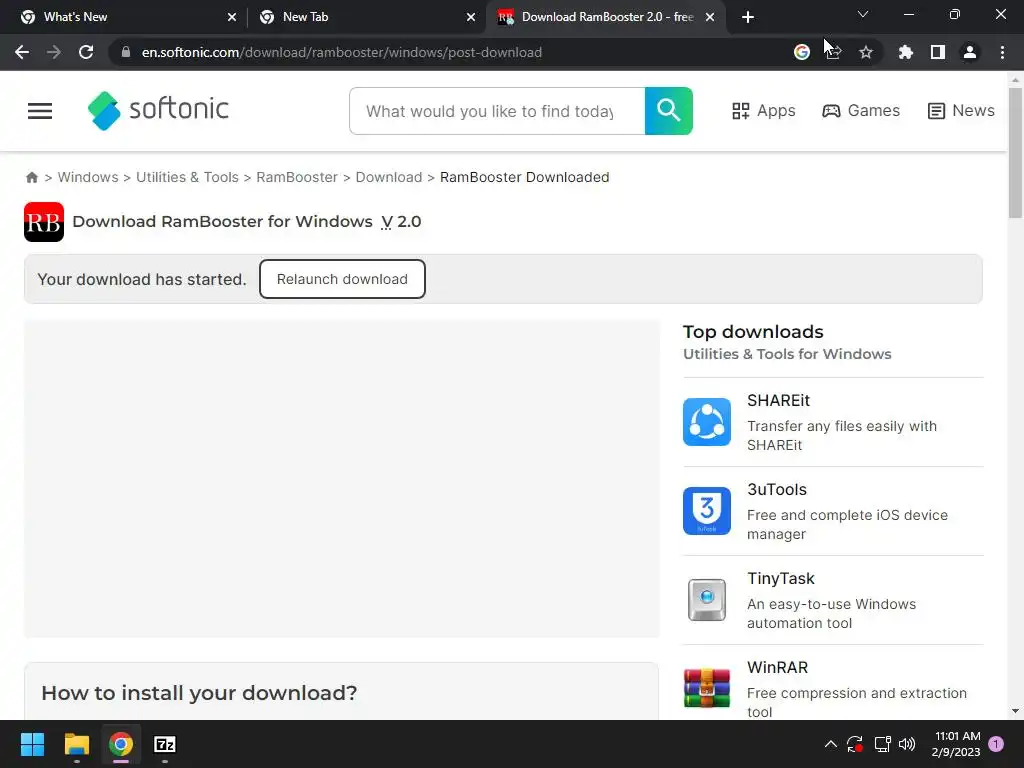Go to Utilities & Tools breadcrumb link
This screenshot has width=1024, height=768.
(187, 178)
